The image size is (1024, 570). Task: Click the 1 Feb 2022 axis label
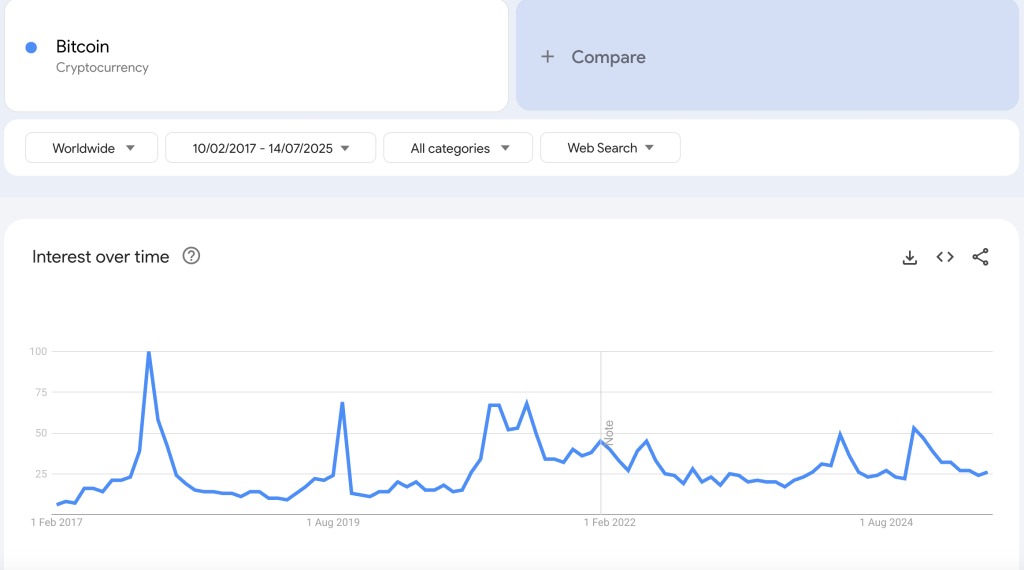609,522
